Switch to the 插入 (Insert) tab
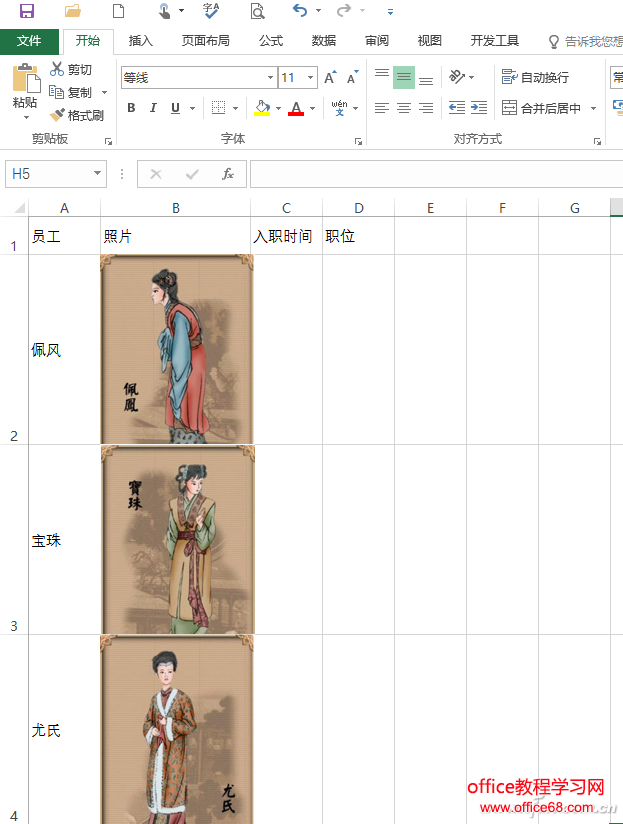The height and width of the screenshot is (824, 623). (141, 41)
